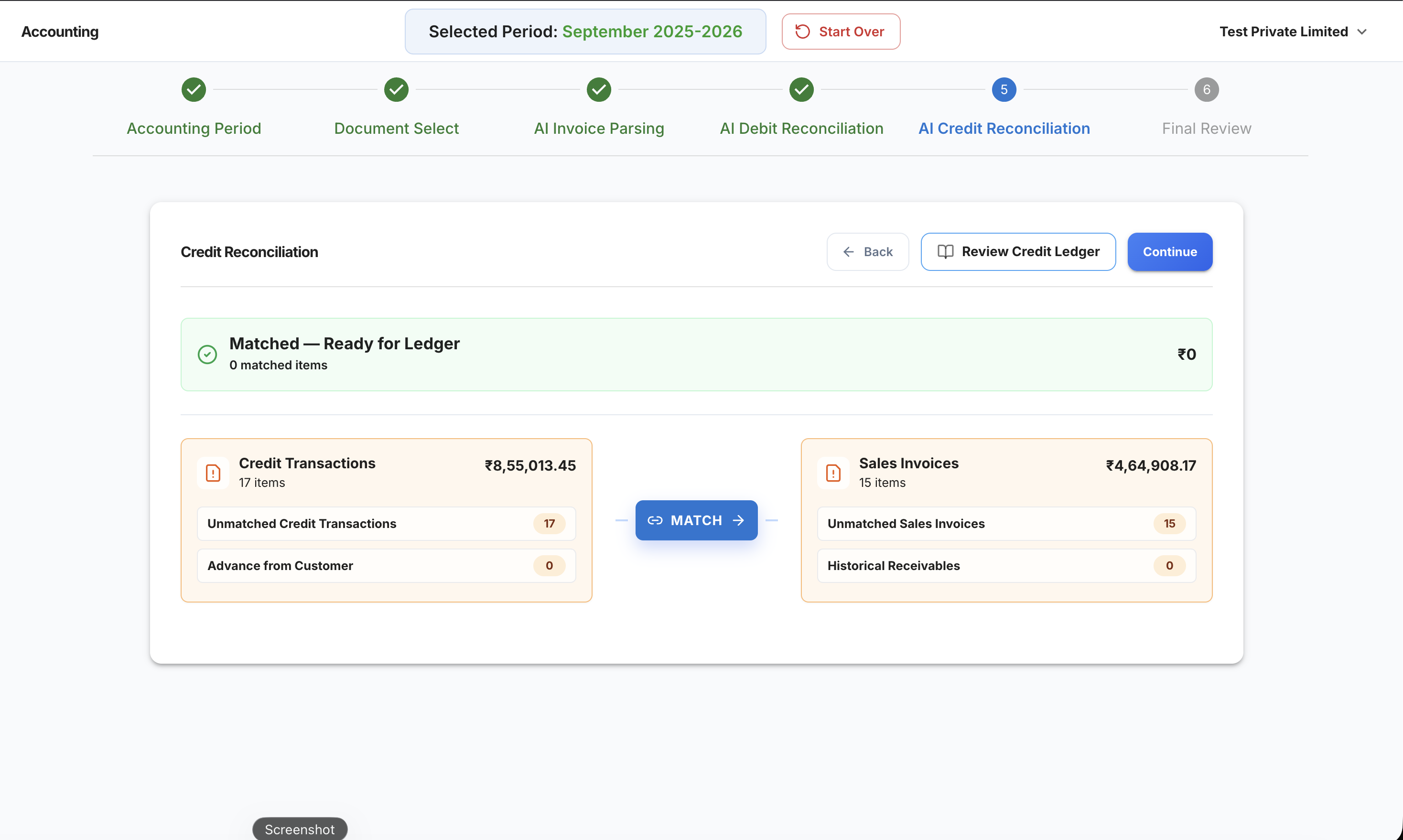Open the Test Private Limited company dropdown
The image size is (1403, 840).
tap(1293, 32)
